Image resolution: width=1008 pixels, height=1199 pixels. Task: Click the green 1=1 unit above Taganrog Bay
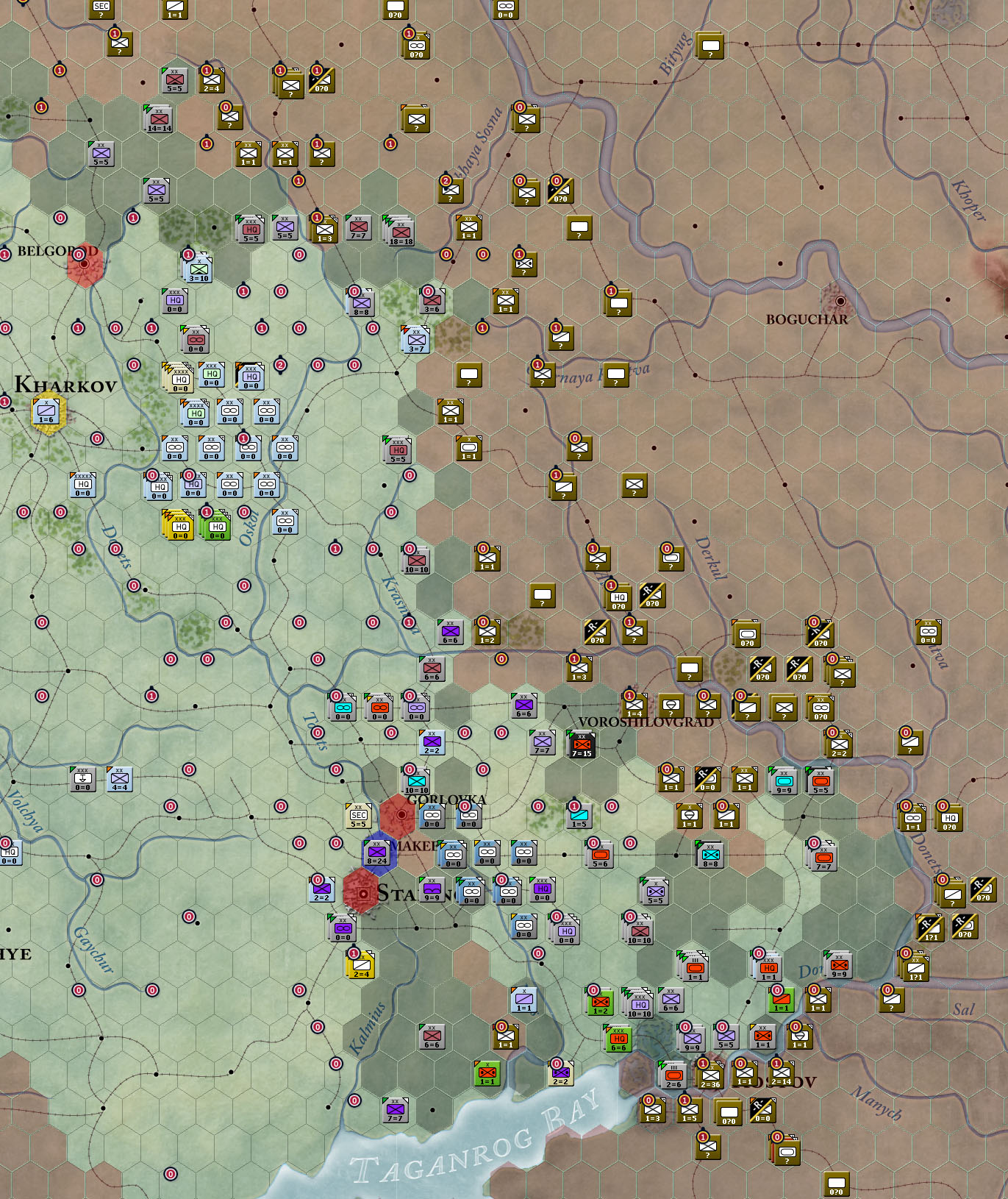coord(487,1072)
